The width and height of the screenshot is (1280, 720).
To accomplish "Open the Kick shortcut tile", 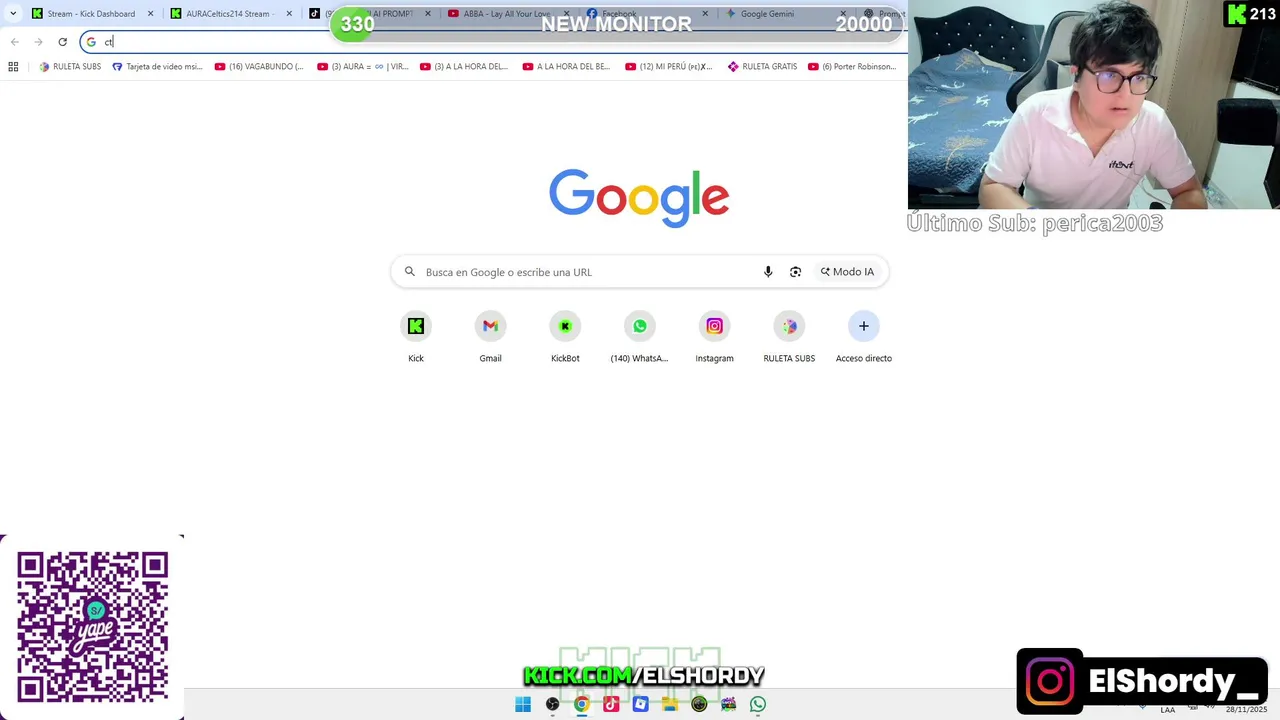I will (416, 337).
